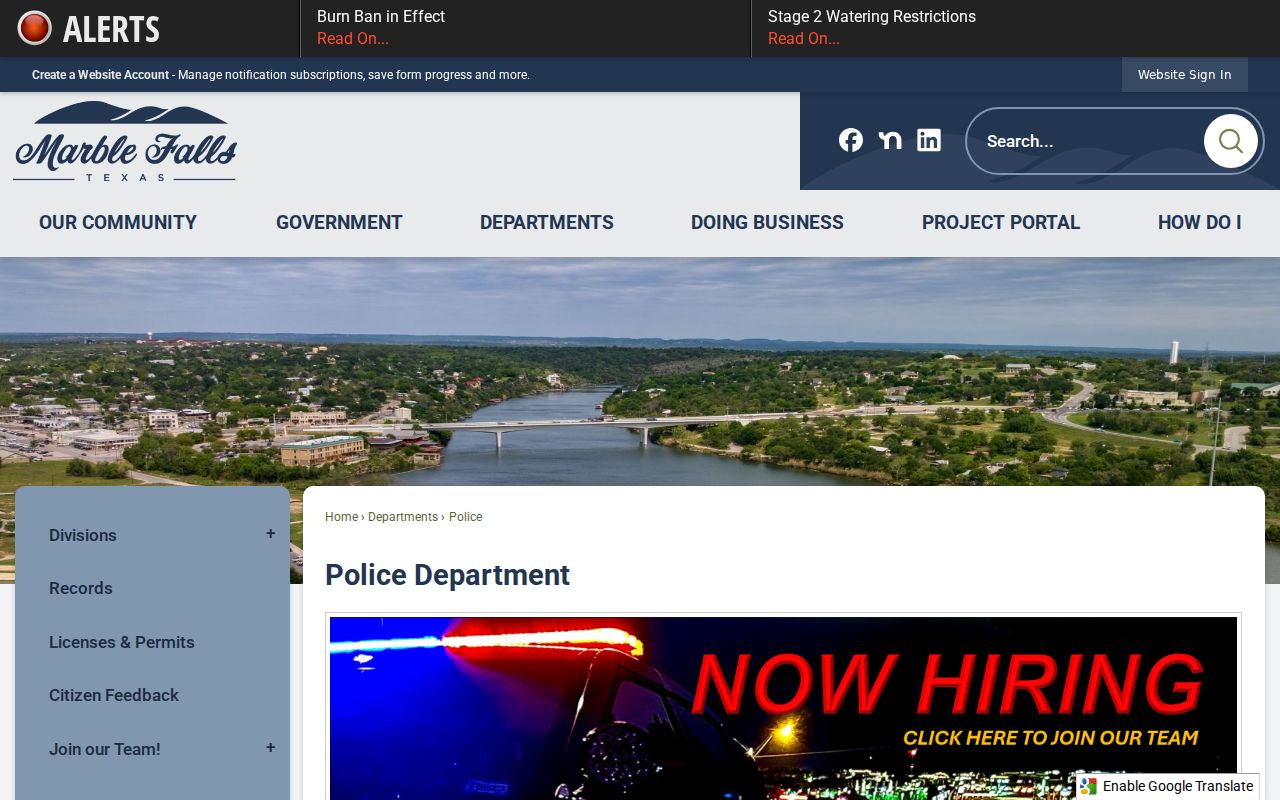Viewport: 1280px width, 800px height.
Task: Click Enable Google Translate button
Action: tap(1168, 786)
